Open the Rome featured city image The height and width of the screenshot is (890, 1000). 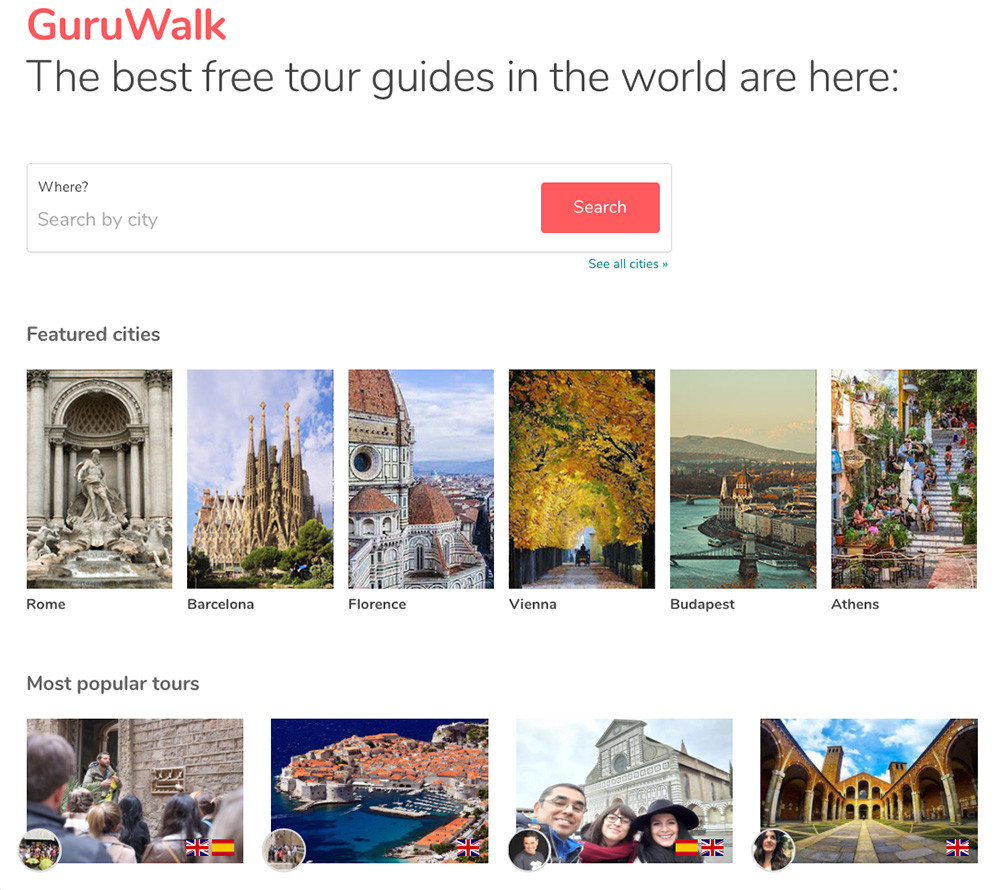point(99,479)
